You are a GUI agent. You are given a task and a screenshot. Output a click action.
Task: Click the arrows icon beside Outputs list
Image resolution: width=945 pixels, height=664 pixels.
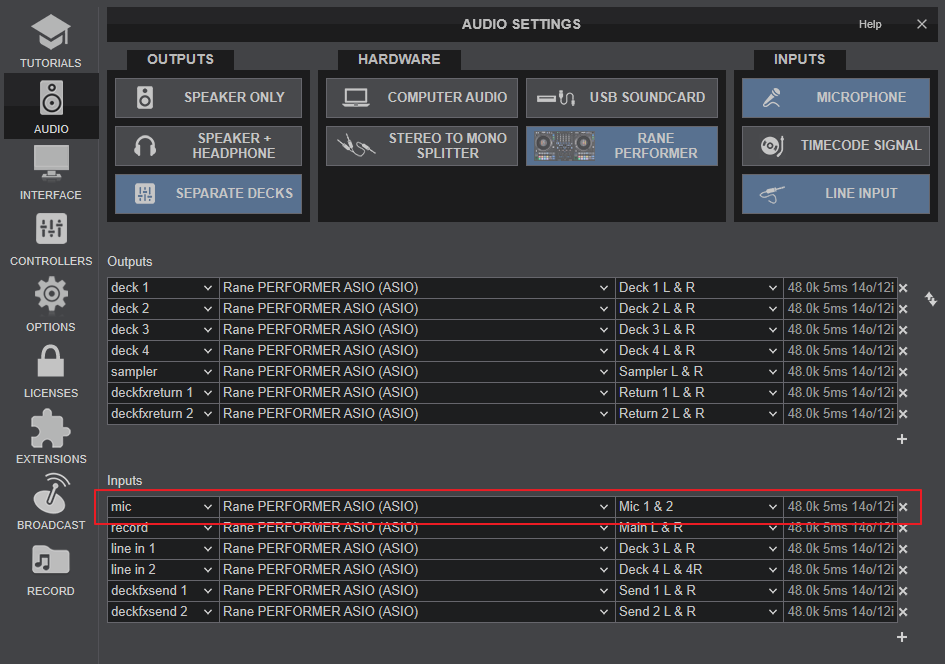pyautogui.click(x=931, y=298)
